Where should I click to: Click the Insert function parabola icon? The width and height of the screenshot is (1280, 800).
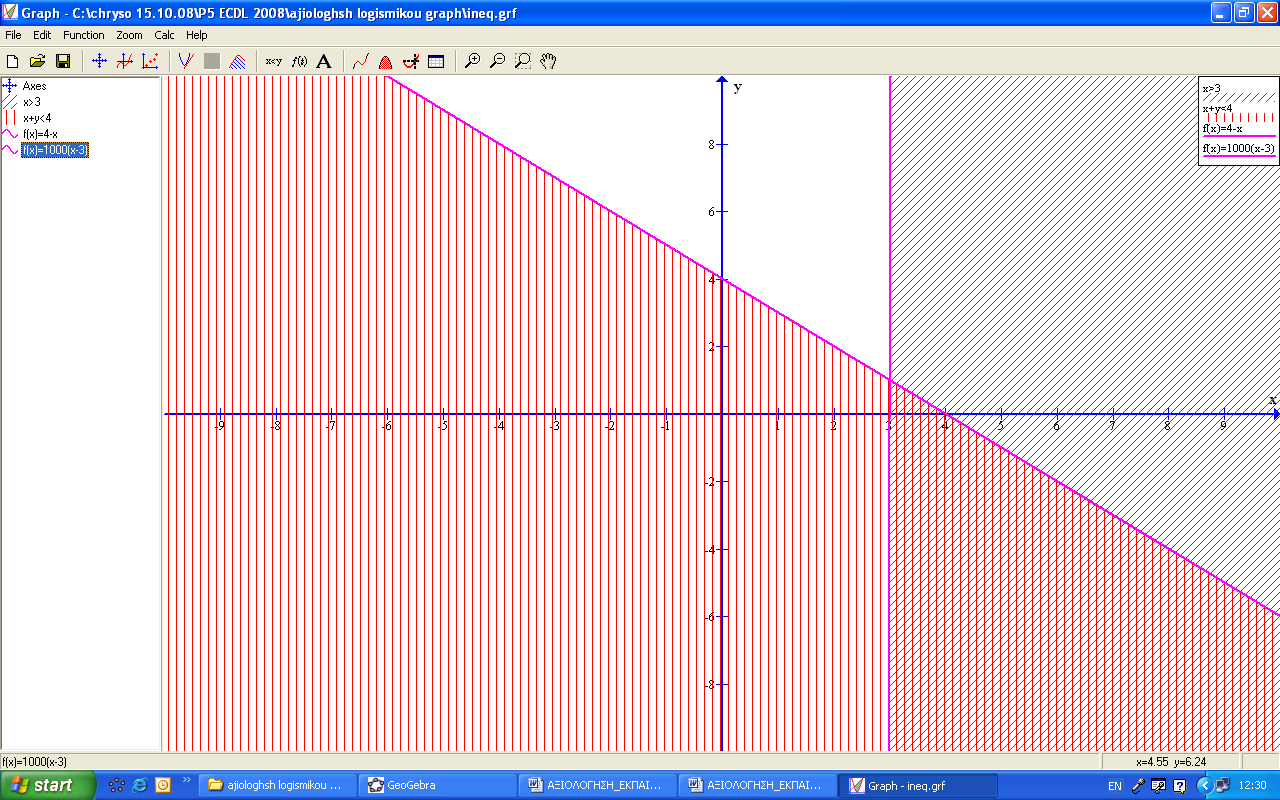[186, 61]
